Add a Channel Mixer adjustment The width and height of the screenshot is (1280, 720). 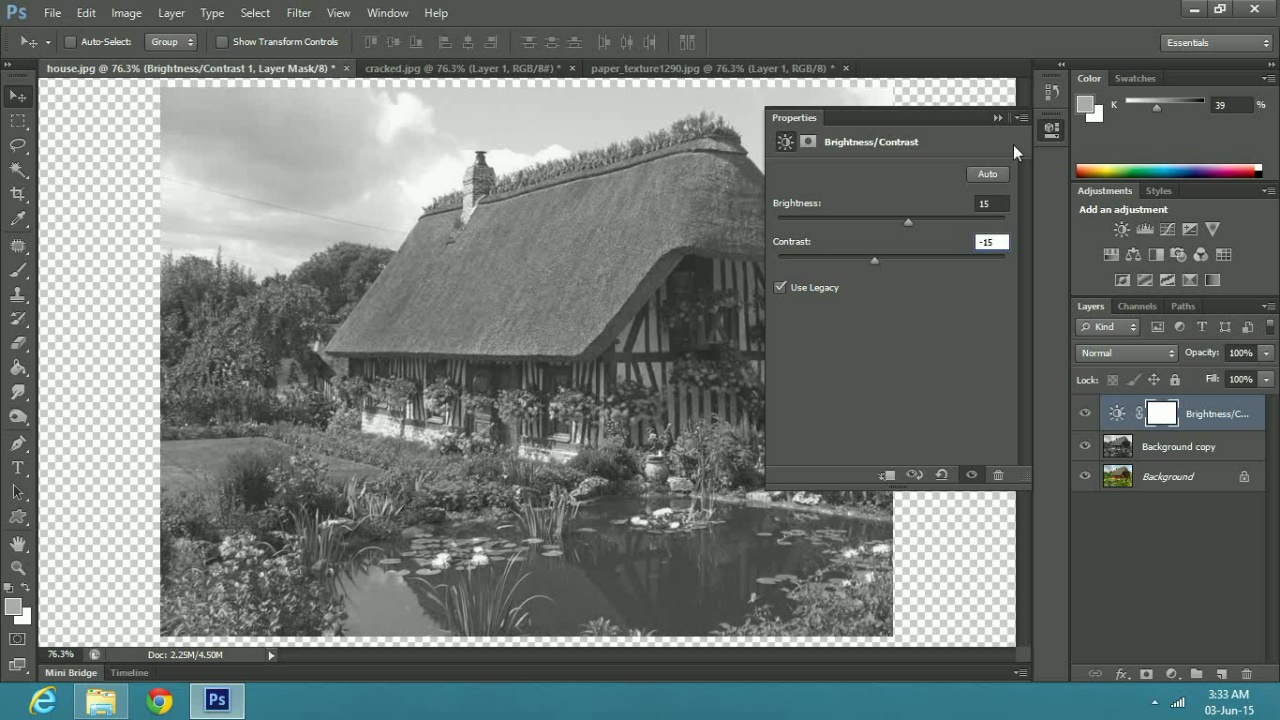(1201, 255)
